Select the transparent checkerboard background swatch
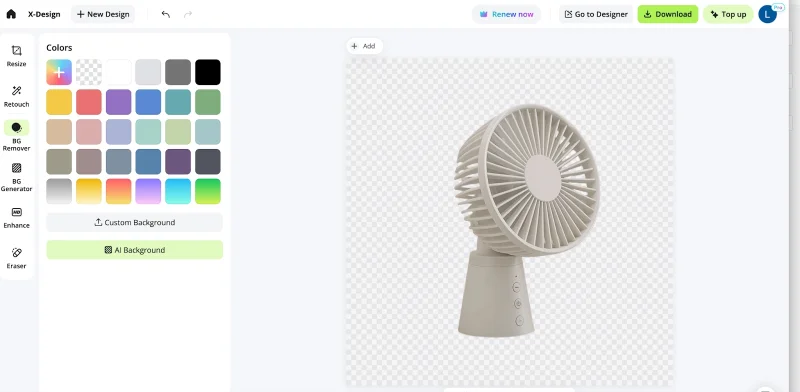Viewport: 800px width, 392px height. pos(89,72)
